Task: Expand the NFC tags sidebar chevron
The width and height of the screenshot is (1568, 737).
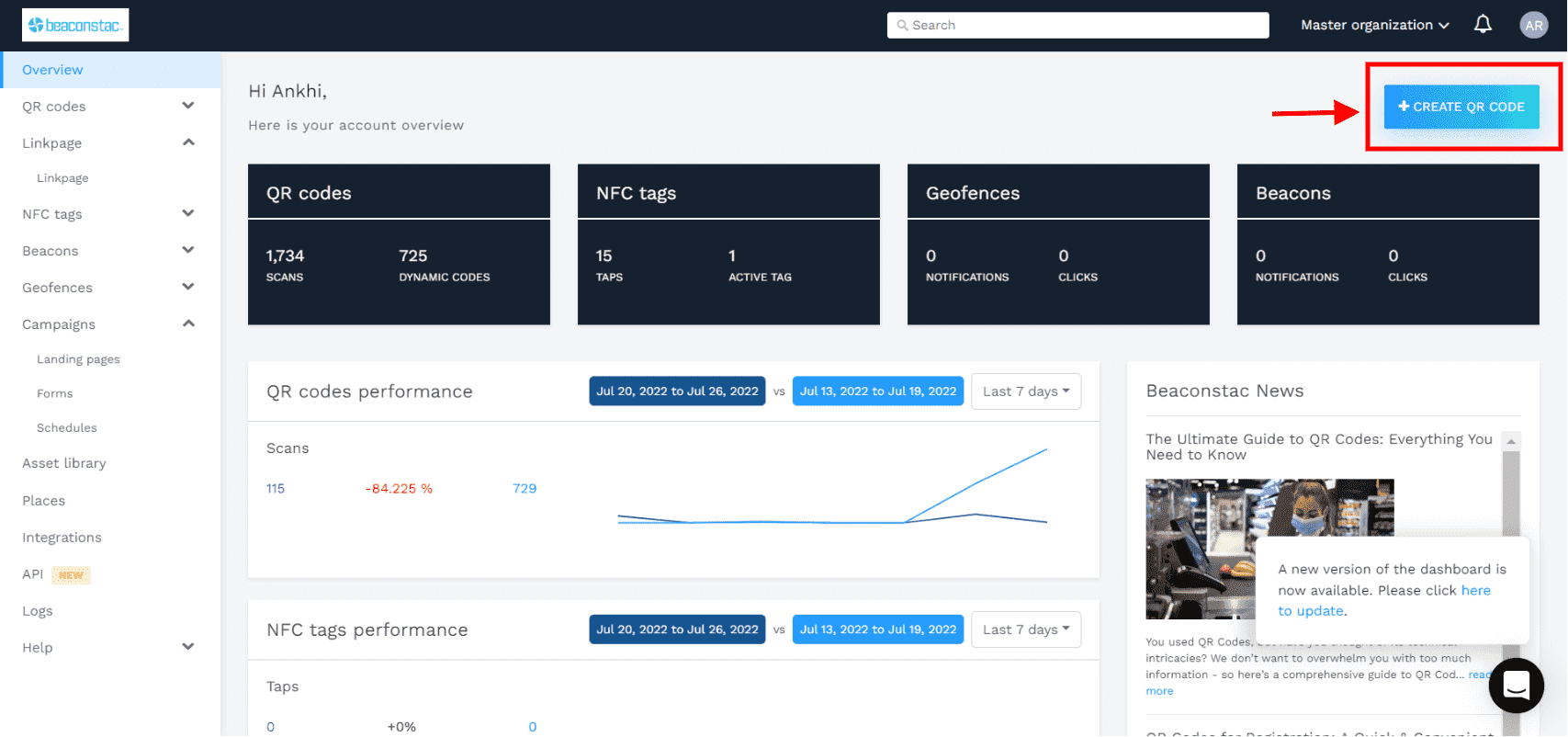Action: coord(188,213)
